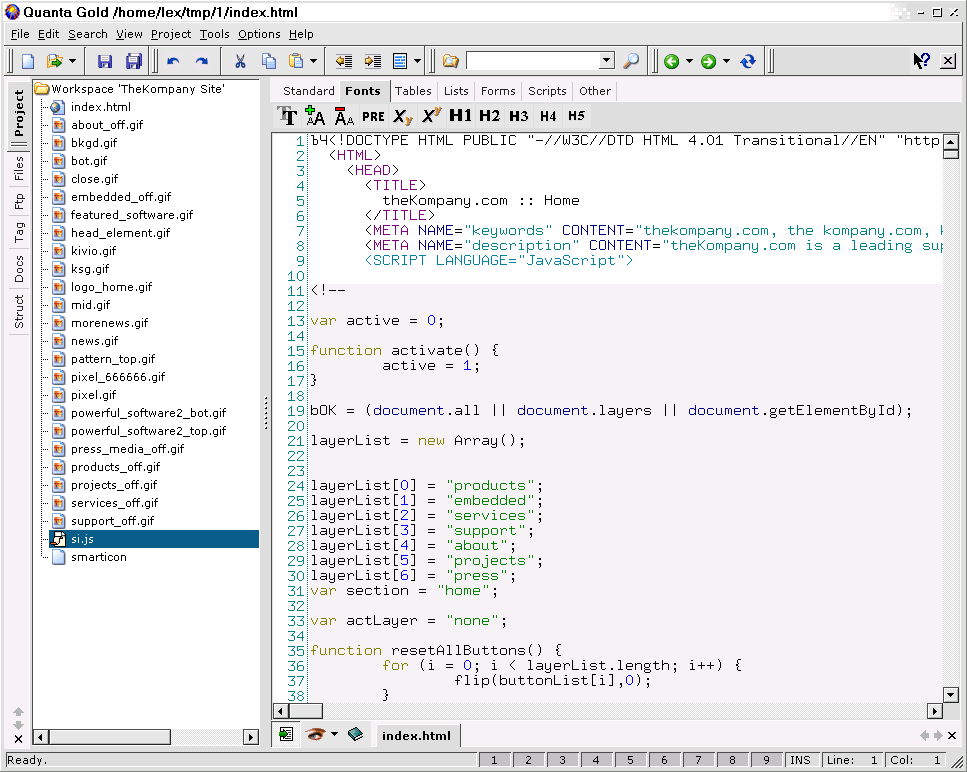Toggle preview with the eye icon
Image resolution: width=967 pixels, height=772 pixels.
tap(315, 734)
